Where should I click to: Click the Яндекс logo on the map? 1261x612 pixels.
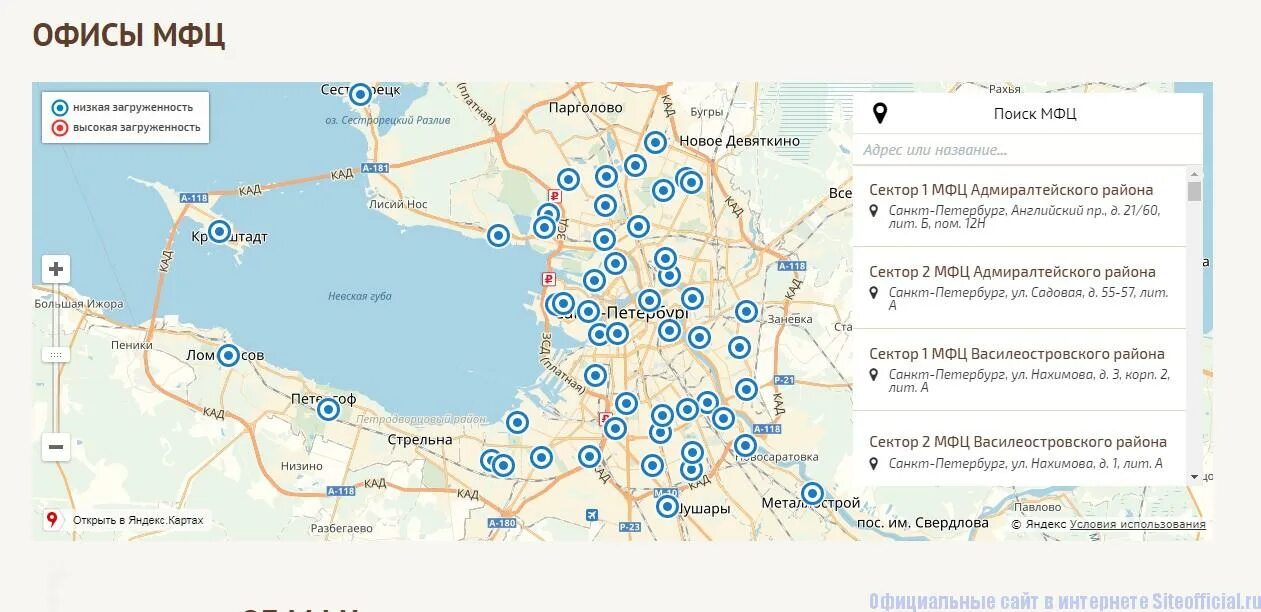tap(1039, 524)
